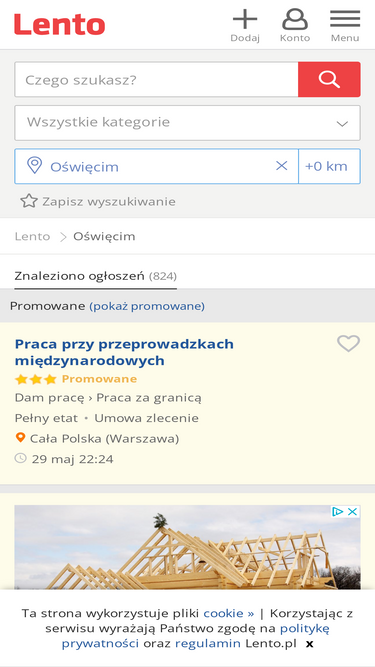Tap the Dodaj plus icon

245,20
